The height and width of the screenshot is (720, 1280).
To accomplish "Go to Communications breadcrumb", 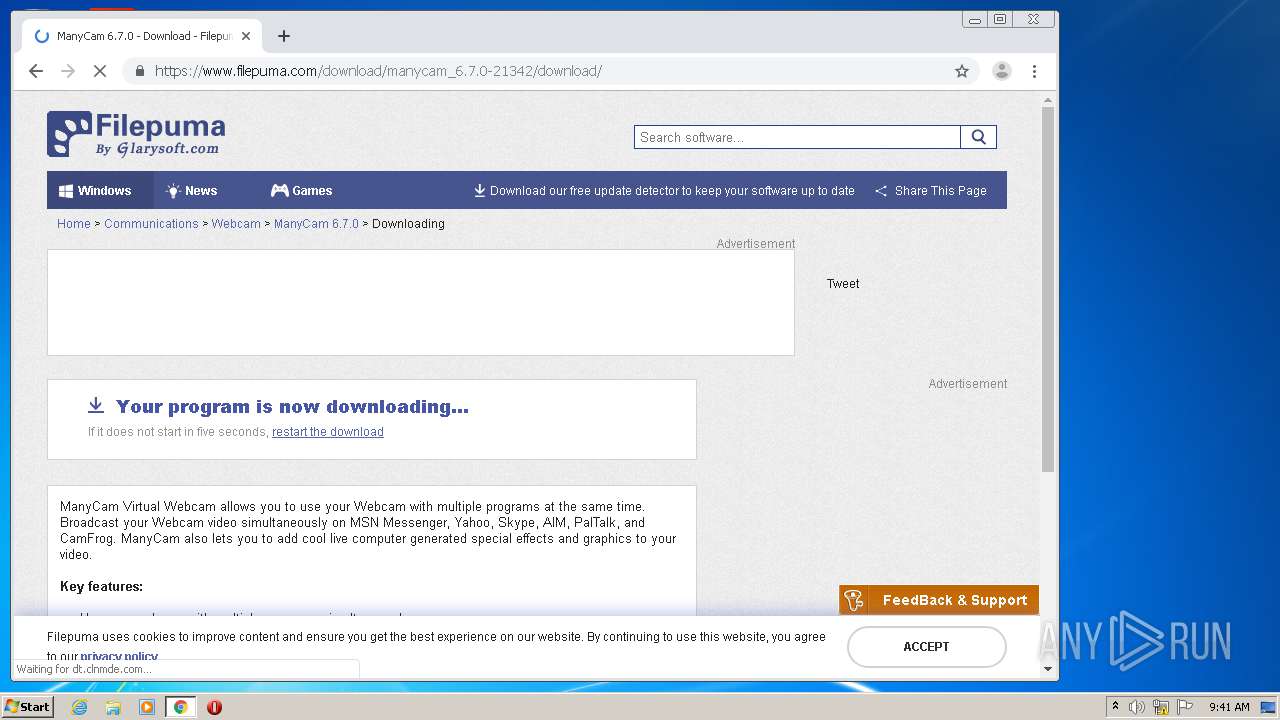I will pos(151,224).
